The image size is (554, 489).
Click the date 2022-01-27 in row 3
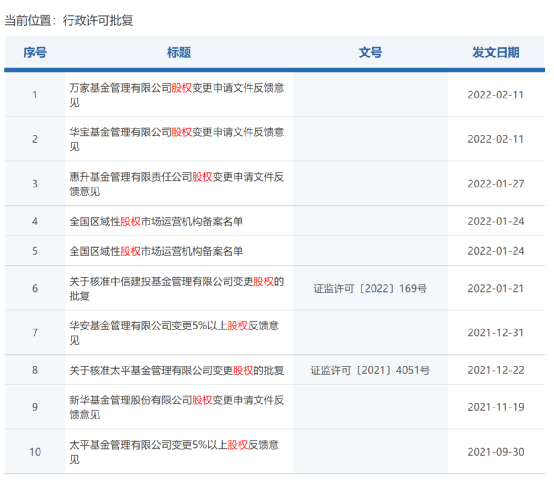point(496,184)
